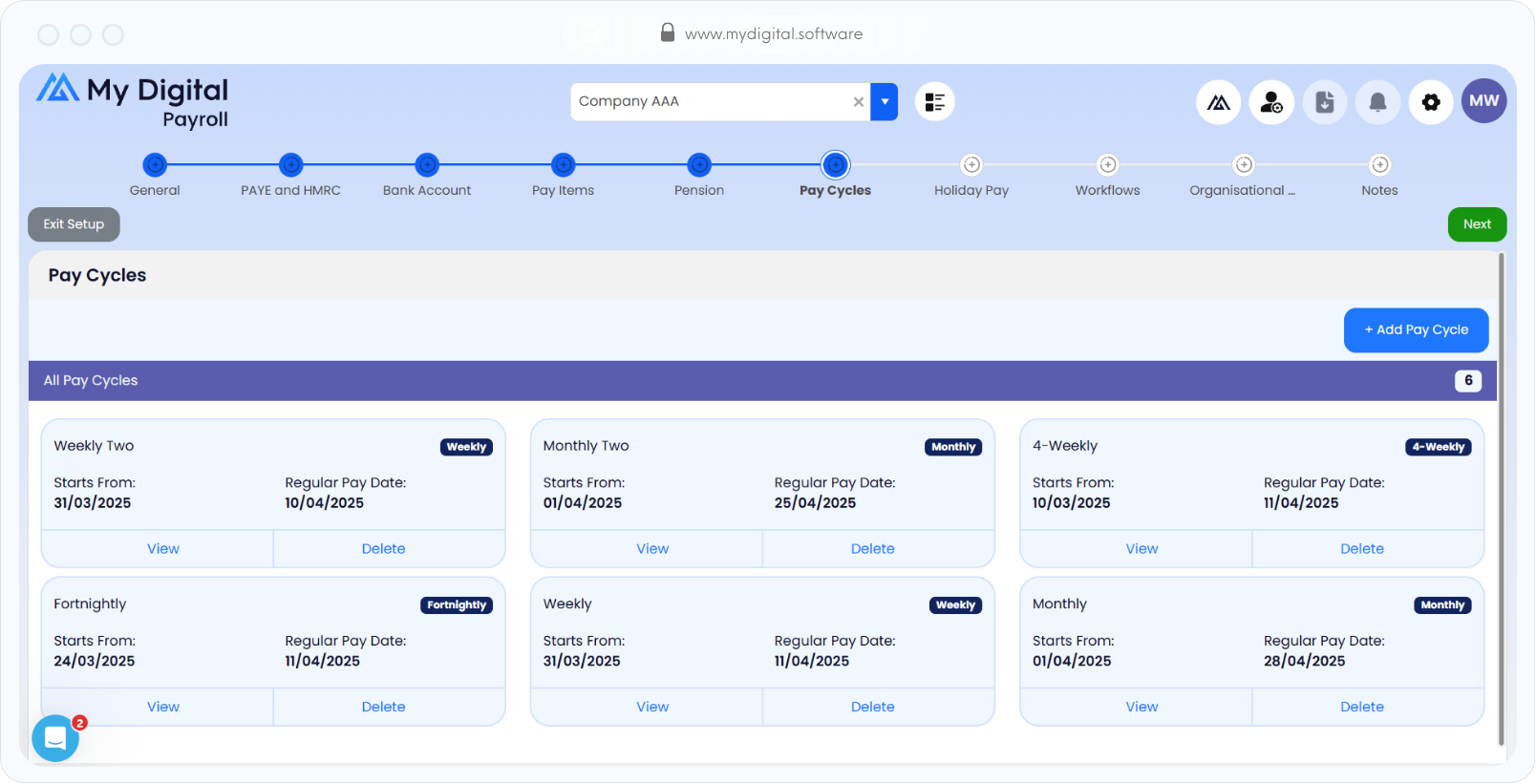Click the list view icon beside company selector

(x=934, y=102)
